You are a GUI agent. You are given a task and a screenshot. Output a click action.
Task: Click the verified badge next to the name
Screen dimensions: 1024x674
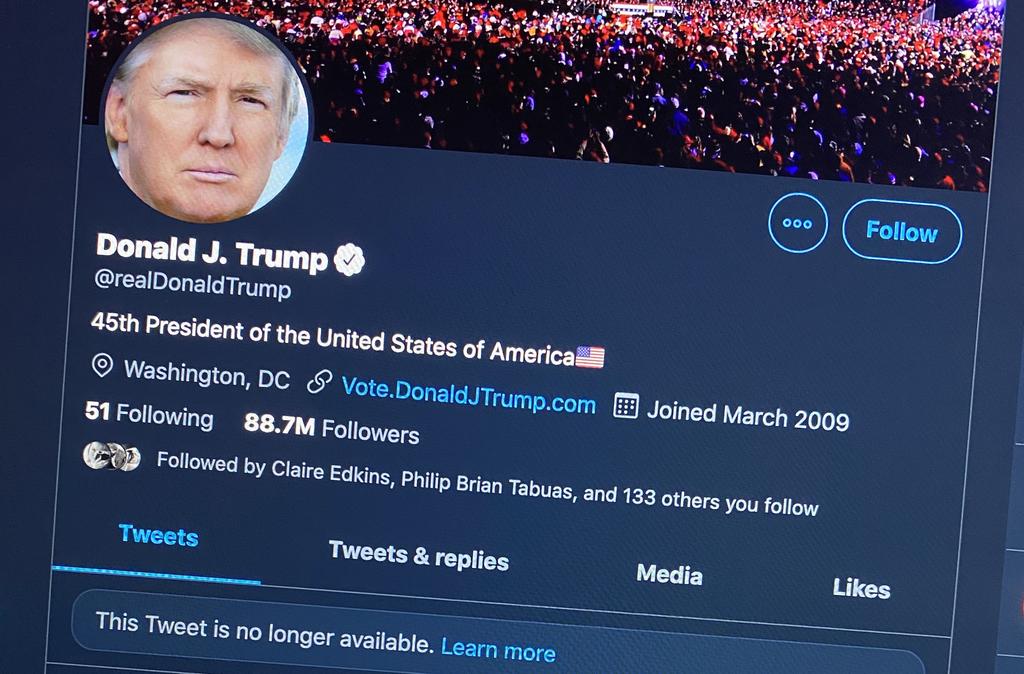tap(349, 259)
